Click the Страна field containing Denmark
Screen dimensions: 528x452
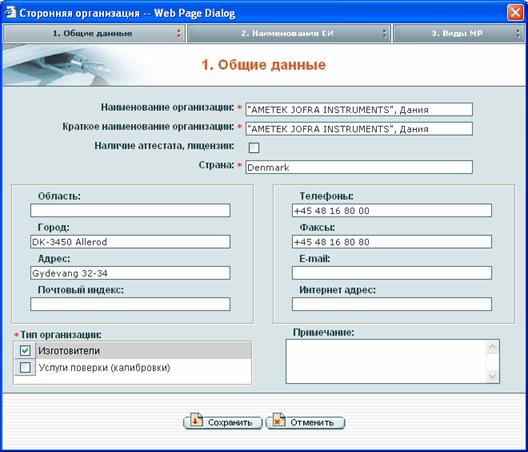359,167
